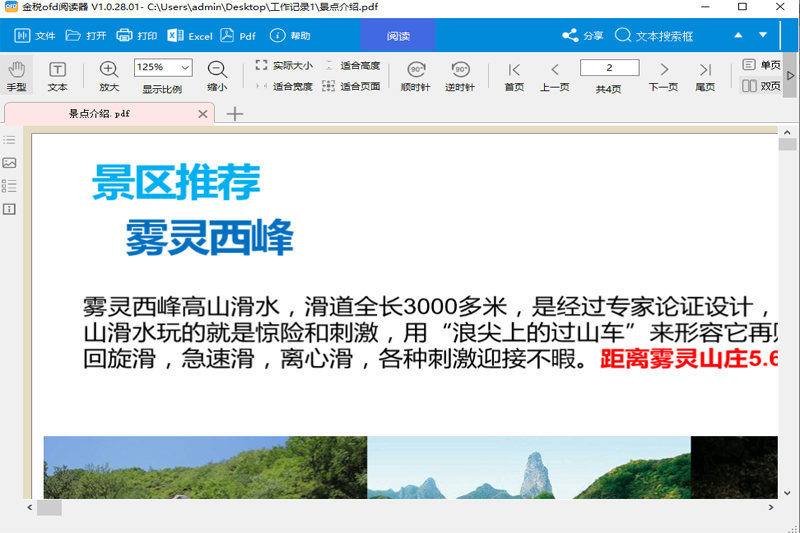Switch to the 阅读 (Read) tab

coord(398,36)
